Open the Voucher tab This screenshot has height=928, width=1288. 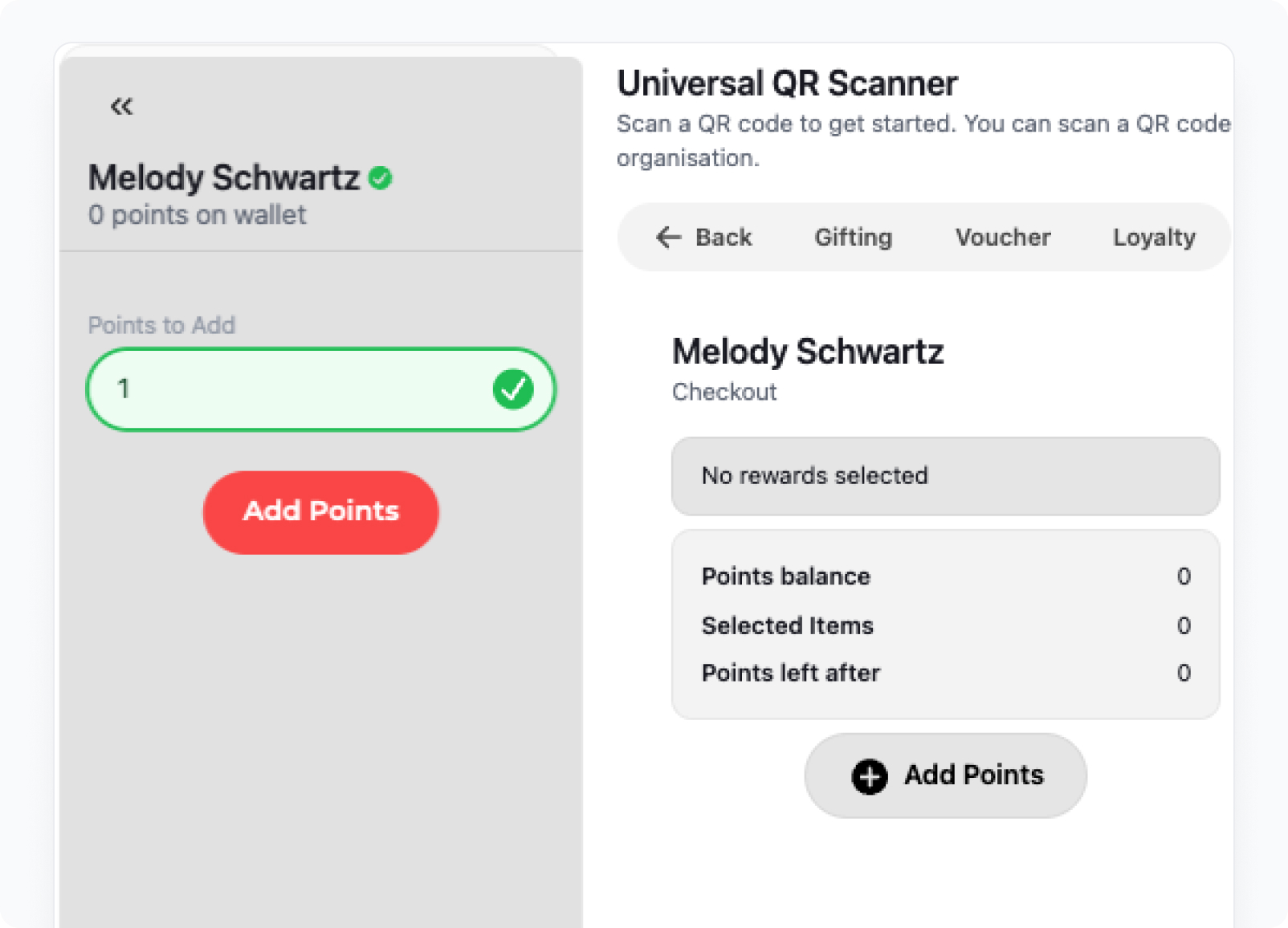[1003, 238]
